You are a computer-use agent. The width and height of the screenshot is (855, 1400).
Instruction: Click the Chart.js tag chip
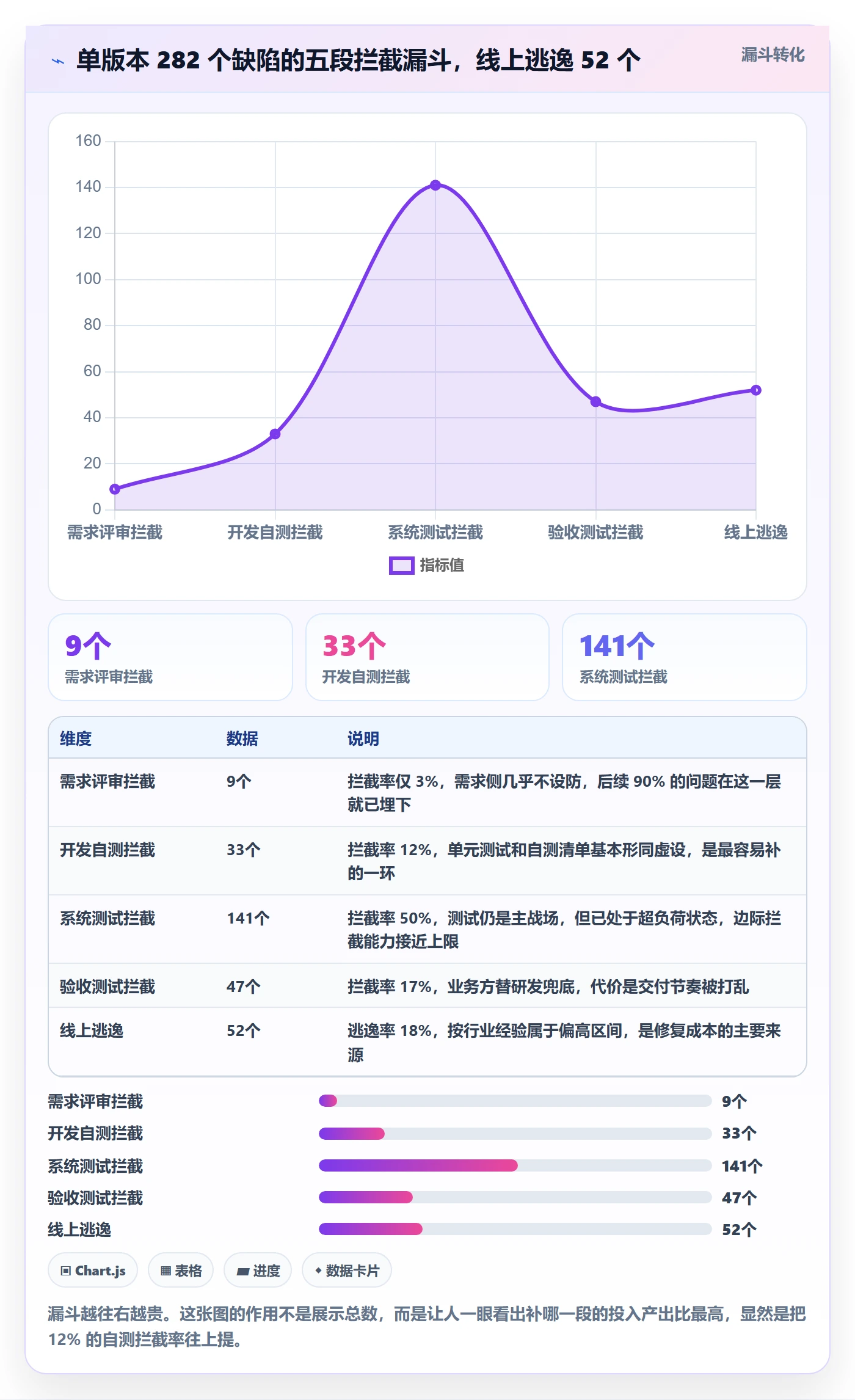click(x=93, y=1271)
